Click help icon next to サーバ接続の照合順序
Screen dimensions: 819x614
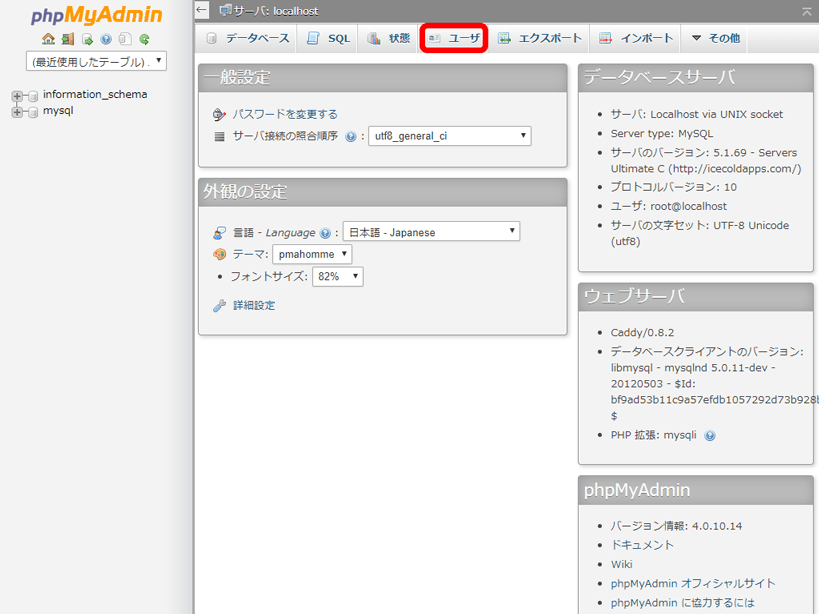[351, 137]
